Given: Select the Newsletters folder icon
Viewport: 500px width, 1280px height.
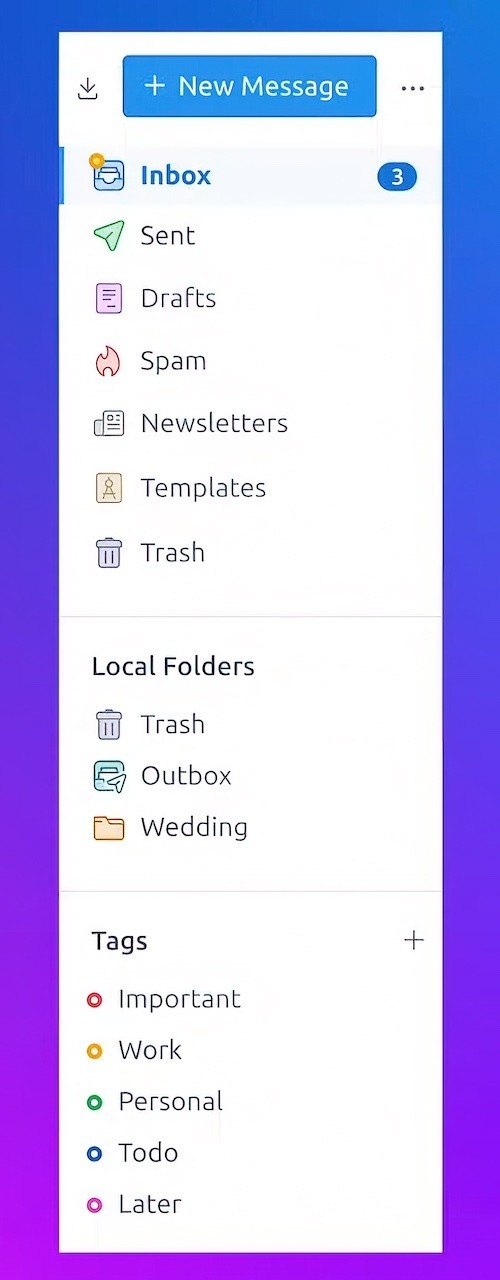Looking at the screenshot, I should (x=108, y=424).
